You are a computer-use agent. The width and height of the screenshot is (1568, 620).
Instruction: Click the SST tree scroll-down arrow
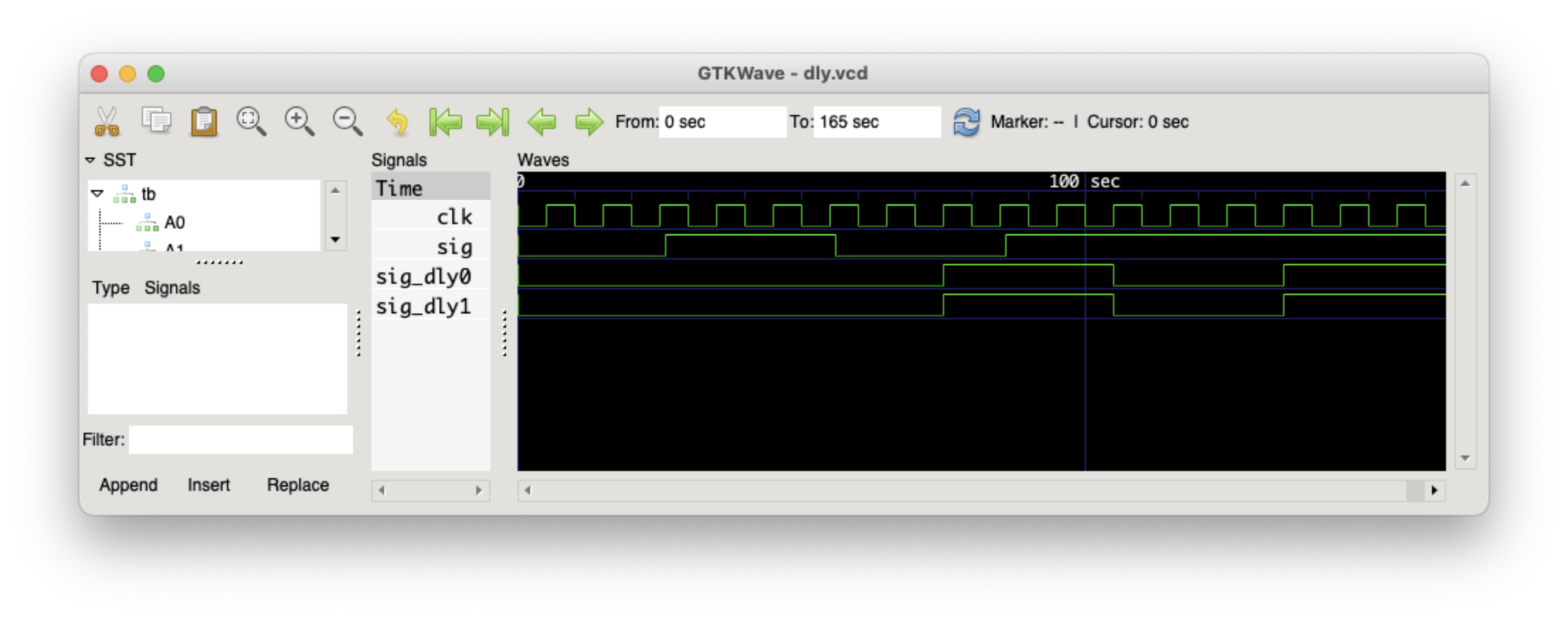[x=335, y=240]
